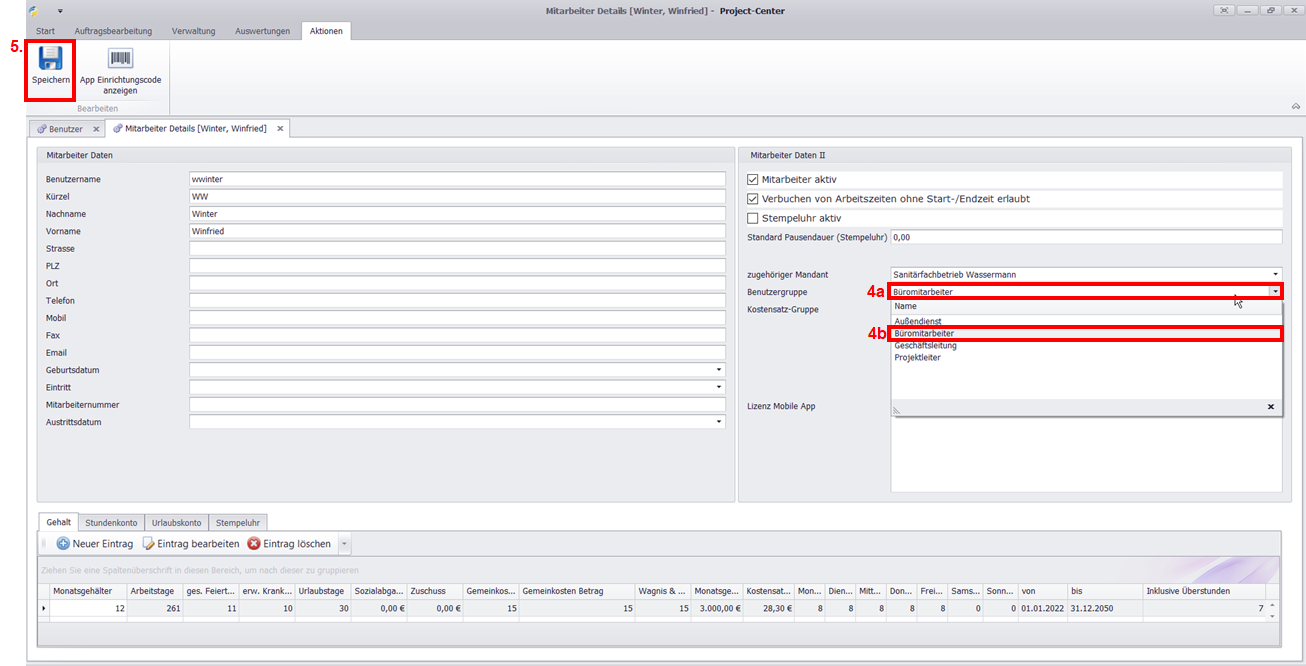The height and width of the screenshot is (666, 1306).
Task: Close the Mitarbeiter Details tab
Action: (280, 129)
